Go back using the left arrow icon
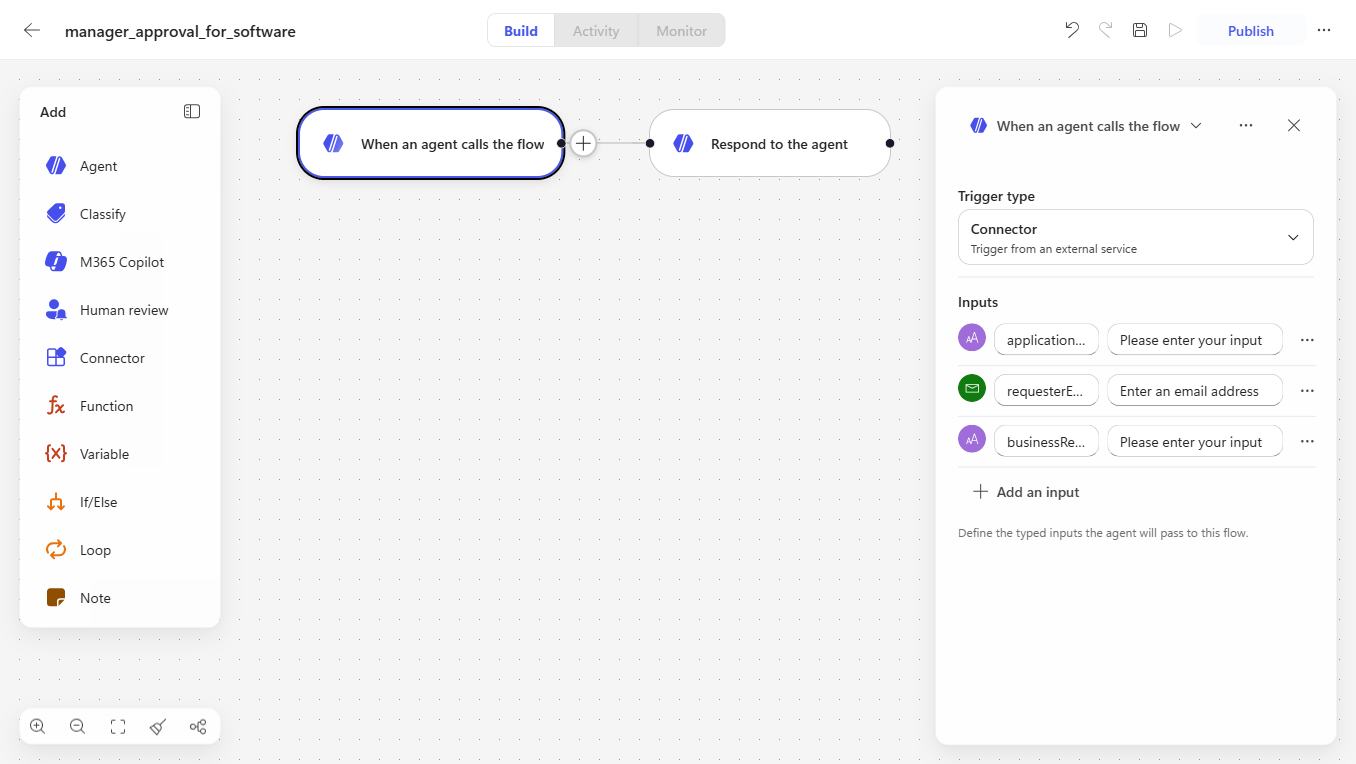1356x764 pixels. [32, 30]
